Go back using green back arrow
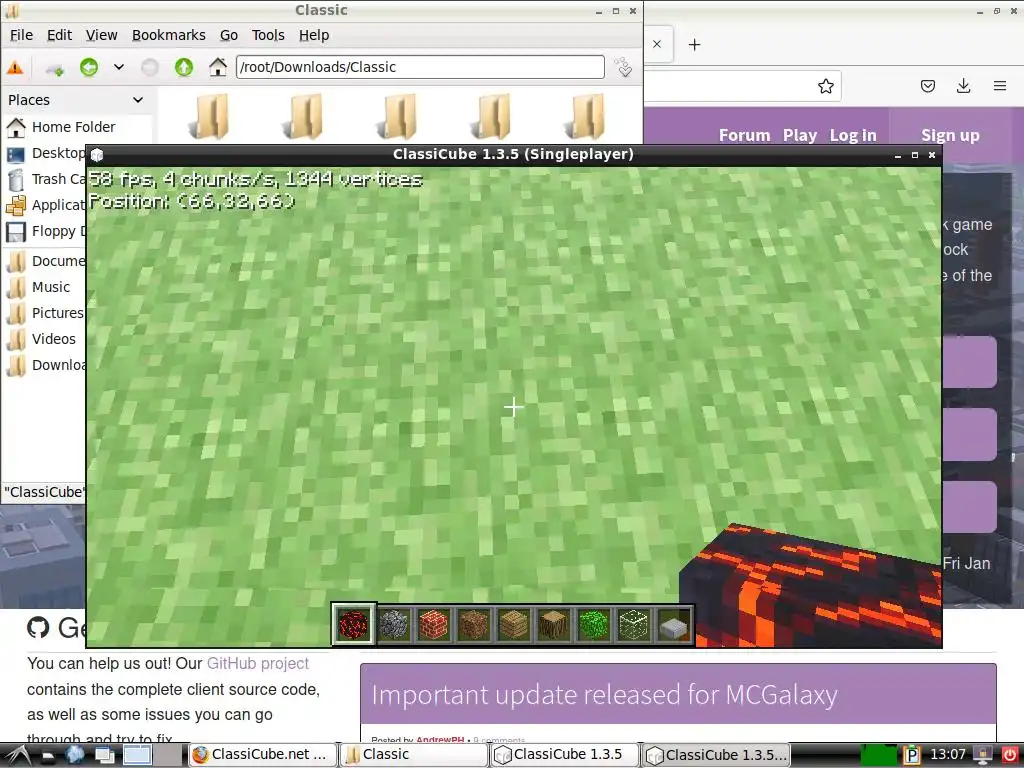 click(89, 67)
